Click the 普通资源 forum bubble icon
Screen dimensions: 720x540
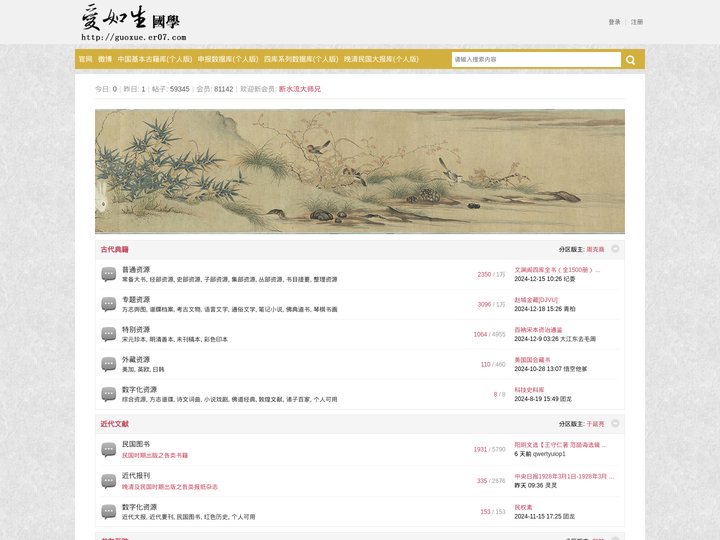[108, 274]
